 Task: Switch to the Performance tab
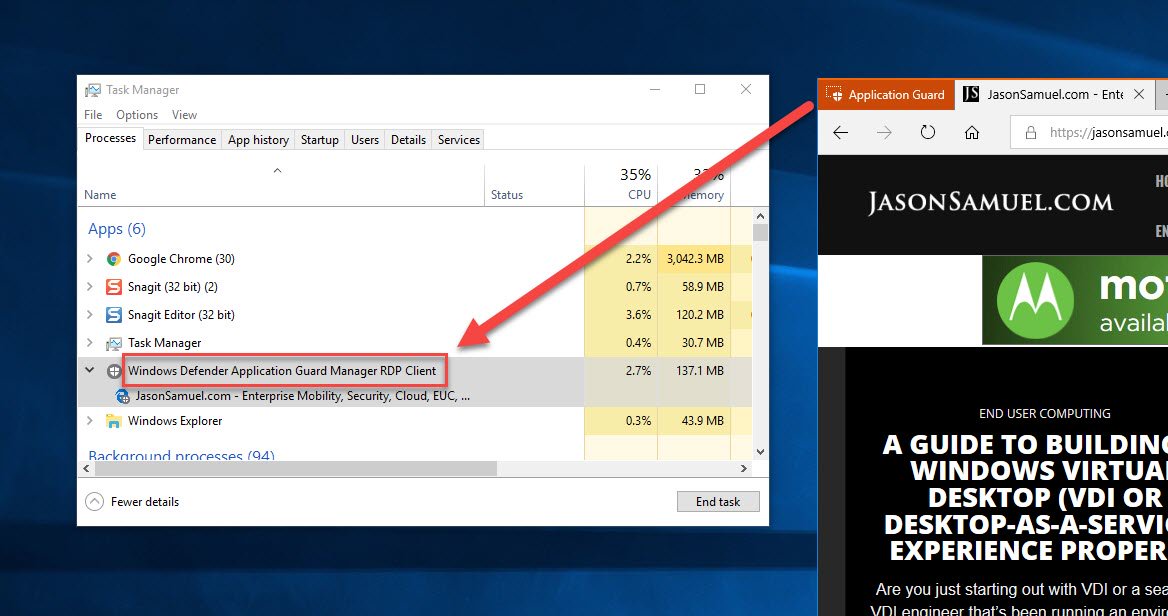point(181,139)
